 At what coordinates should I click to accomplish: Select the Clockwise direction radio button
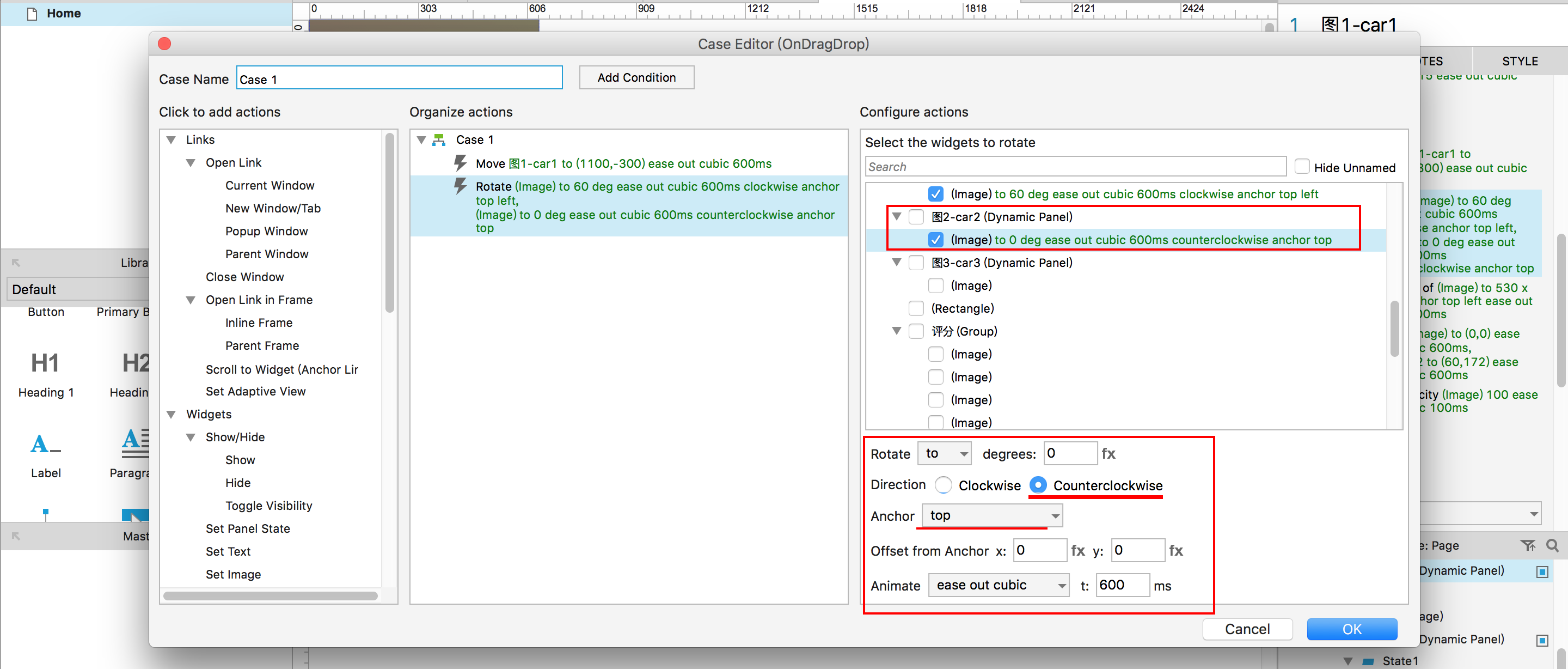pos(944,485)
